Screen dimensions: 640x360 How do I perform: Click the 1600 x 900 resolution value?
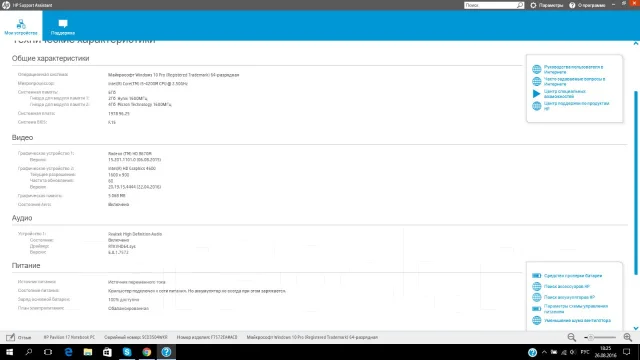tap(118, 175)
